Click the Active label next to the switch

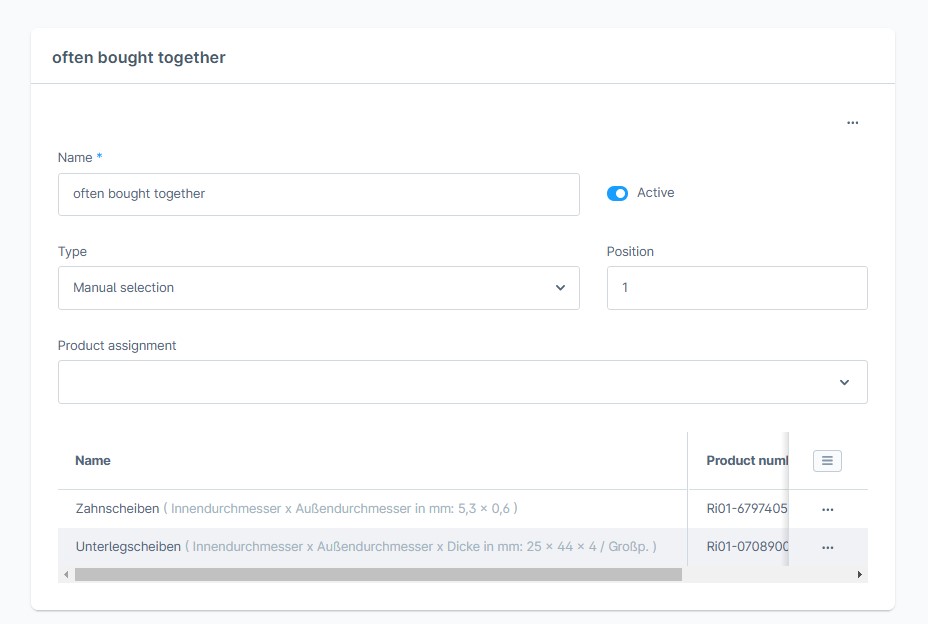(655, 193)
